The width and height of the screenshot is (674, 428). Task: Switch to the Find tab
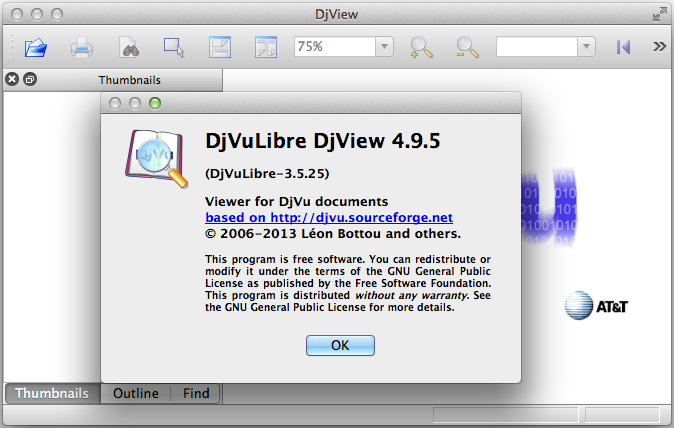[196, 393]
